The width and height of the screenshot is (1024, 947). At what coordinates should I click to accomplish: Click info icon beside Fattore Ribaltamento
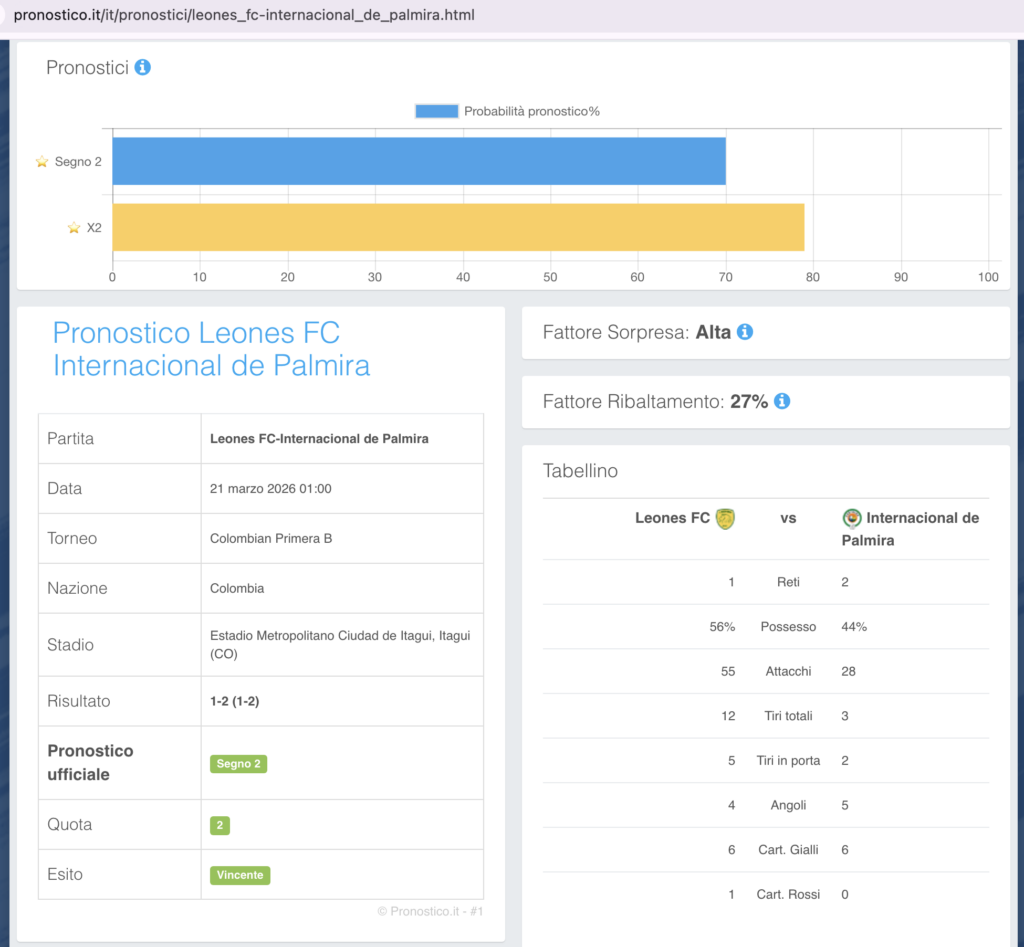coord(782,401)
